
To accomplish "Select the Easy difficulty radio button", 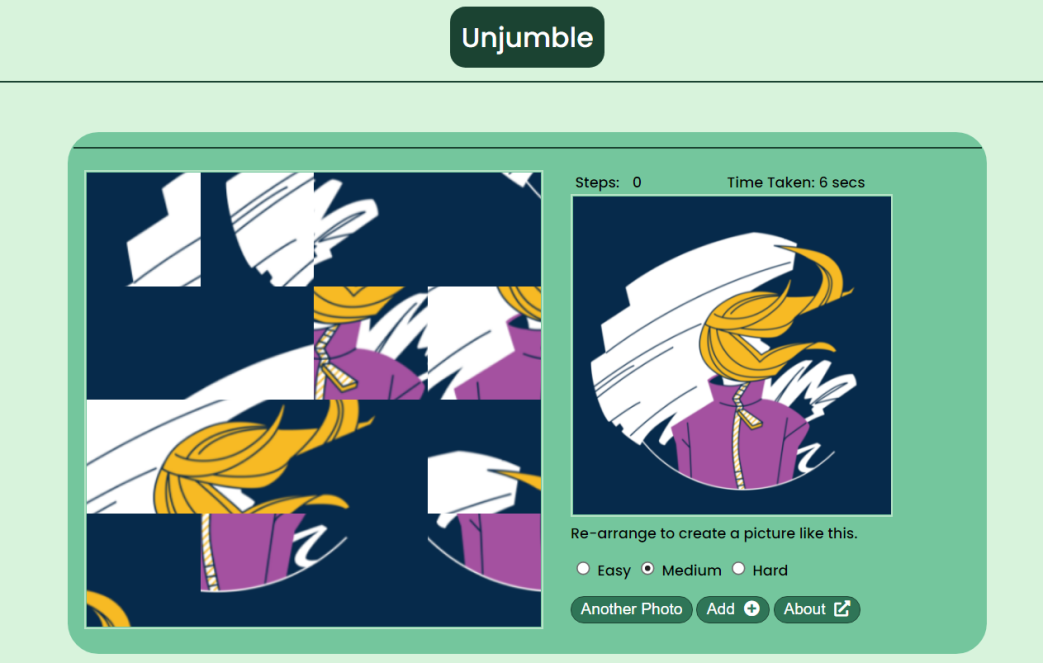I will [x=583, y=569].
